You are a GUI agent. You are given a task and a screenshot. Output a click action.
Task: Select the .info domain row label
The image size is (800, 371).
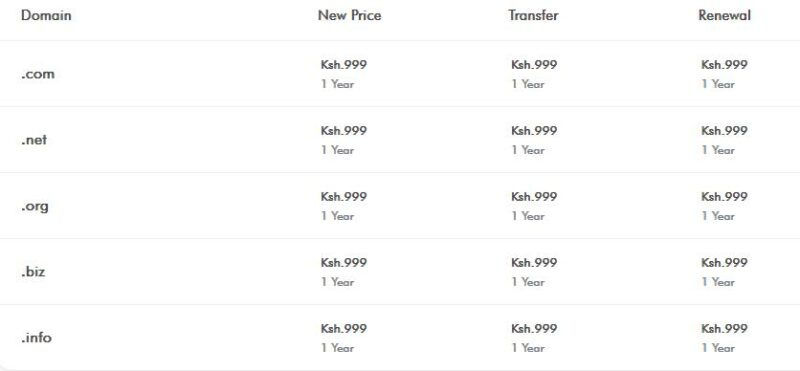[36, 337]
